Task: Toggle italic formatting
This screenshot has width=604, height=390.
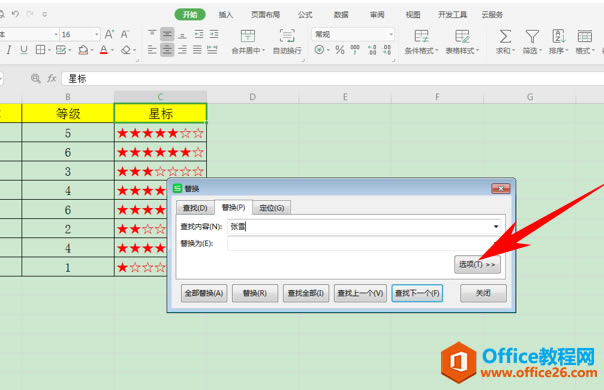Action: pyautogui.click(x=8, y=50)
